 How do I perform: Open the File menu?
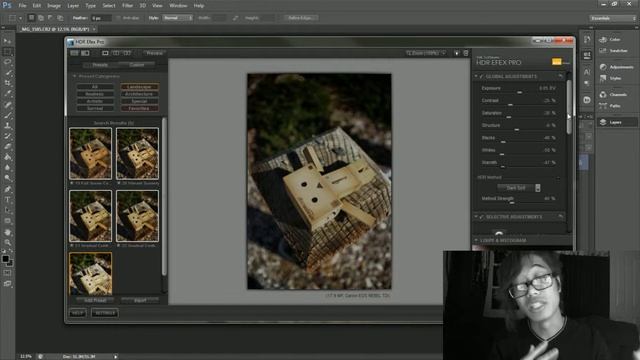pyautogui.click(x=22, y=6)
